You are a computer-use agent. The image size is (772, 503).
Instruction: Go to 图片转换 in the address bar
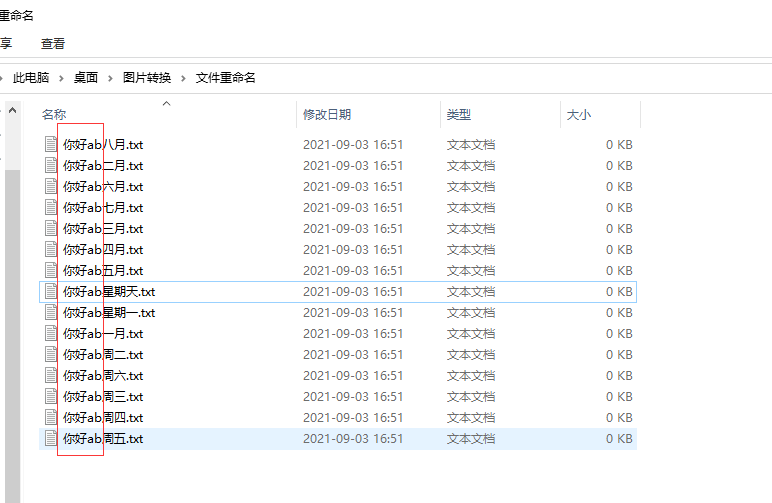pos(147,78)
